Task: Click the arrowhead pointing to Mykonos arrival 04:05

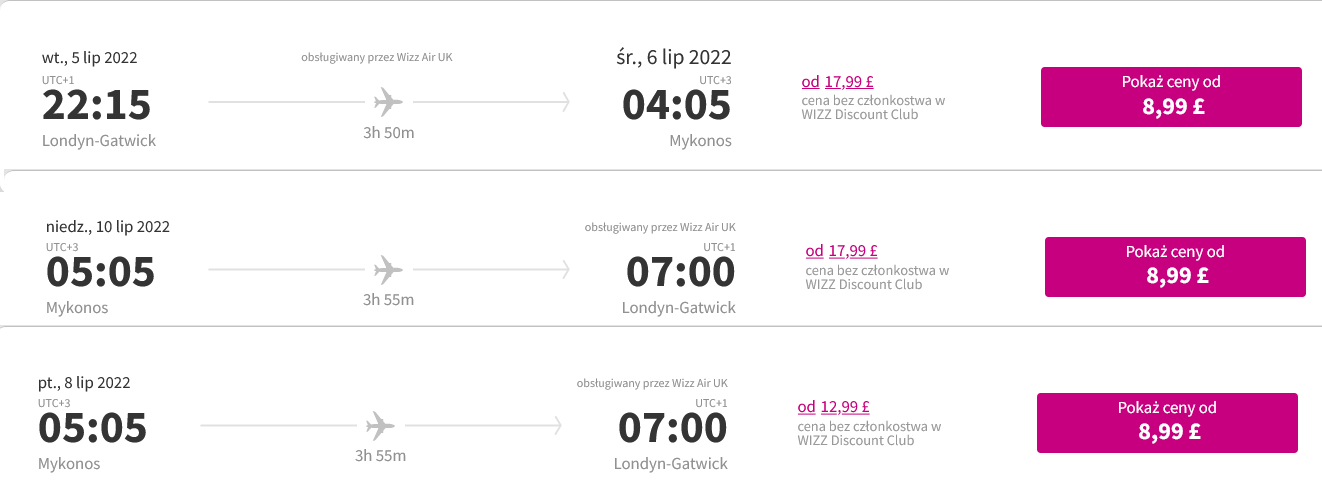Action: coord(565,102)
